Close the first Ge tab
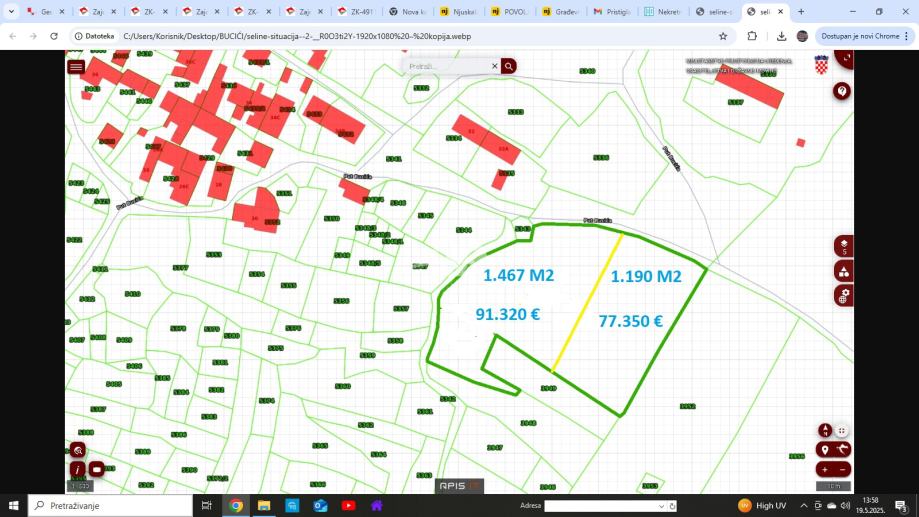 click(62, 12)
